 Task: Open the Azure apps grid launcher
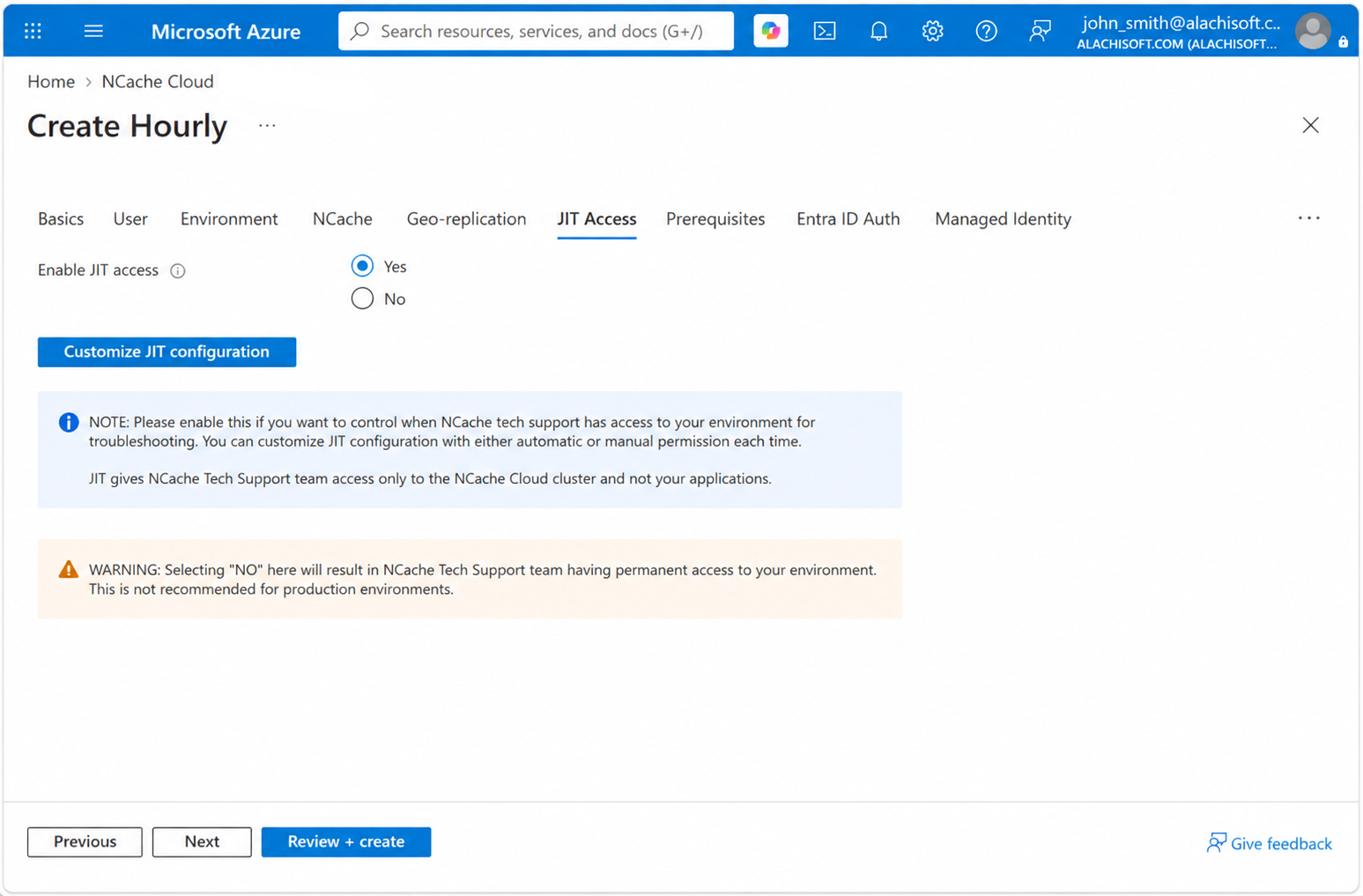[x=33, y=31]
